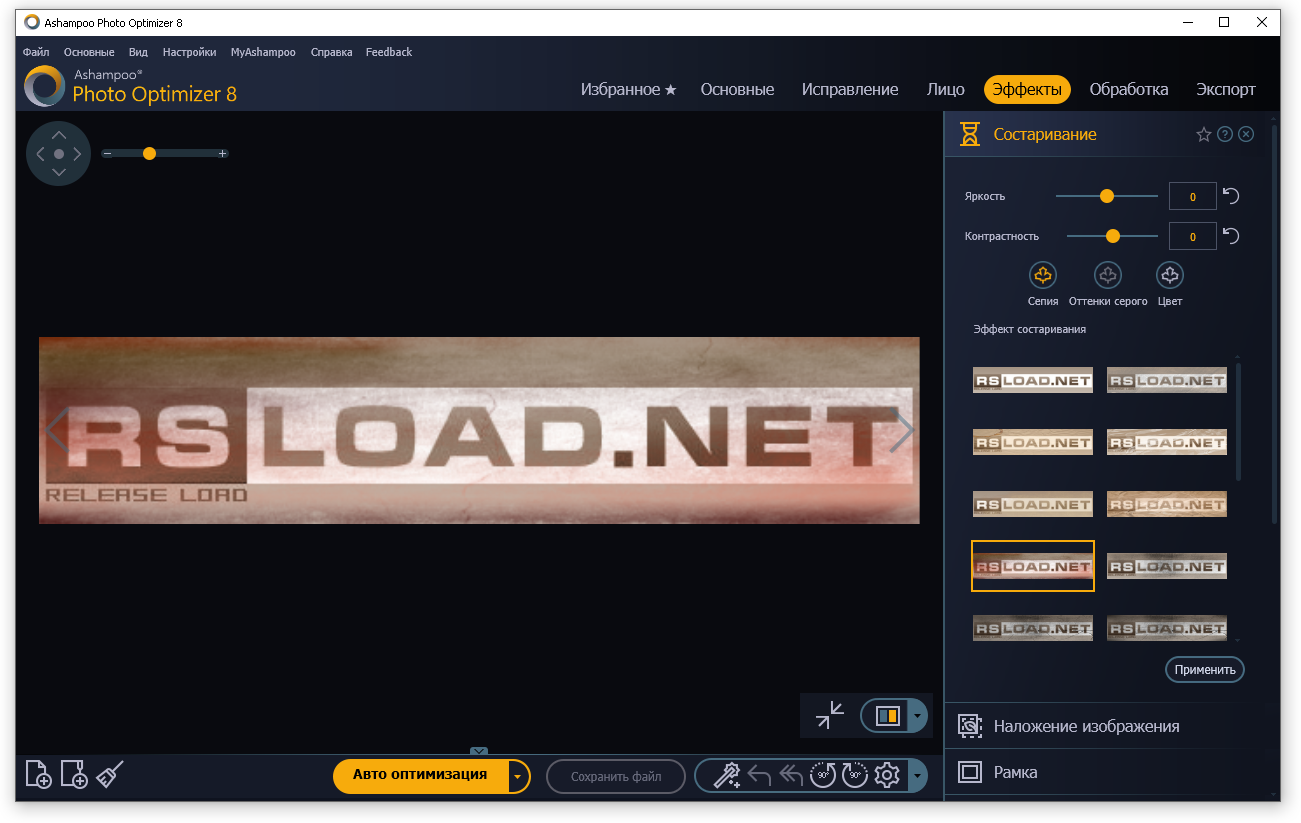Click the add folder icon
The image size is (1301, 823).
[74, 774]
